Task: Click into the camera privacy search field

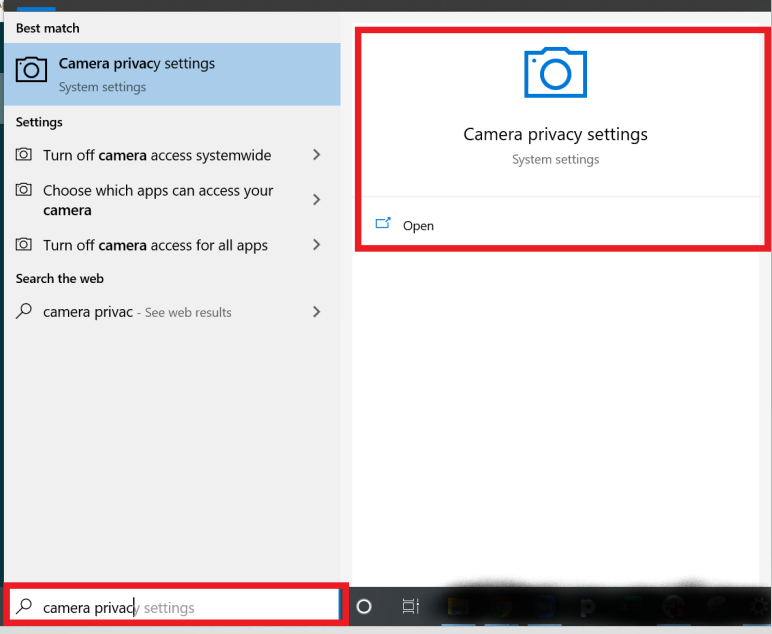Action: click(174, 605)
